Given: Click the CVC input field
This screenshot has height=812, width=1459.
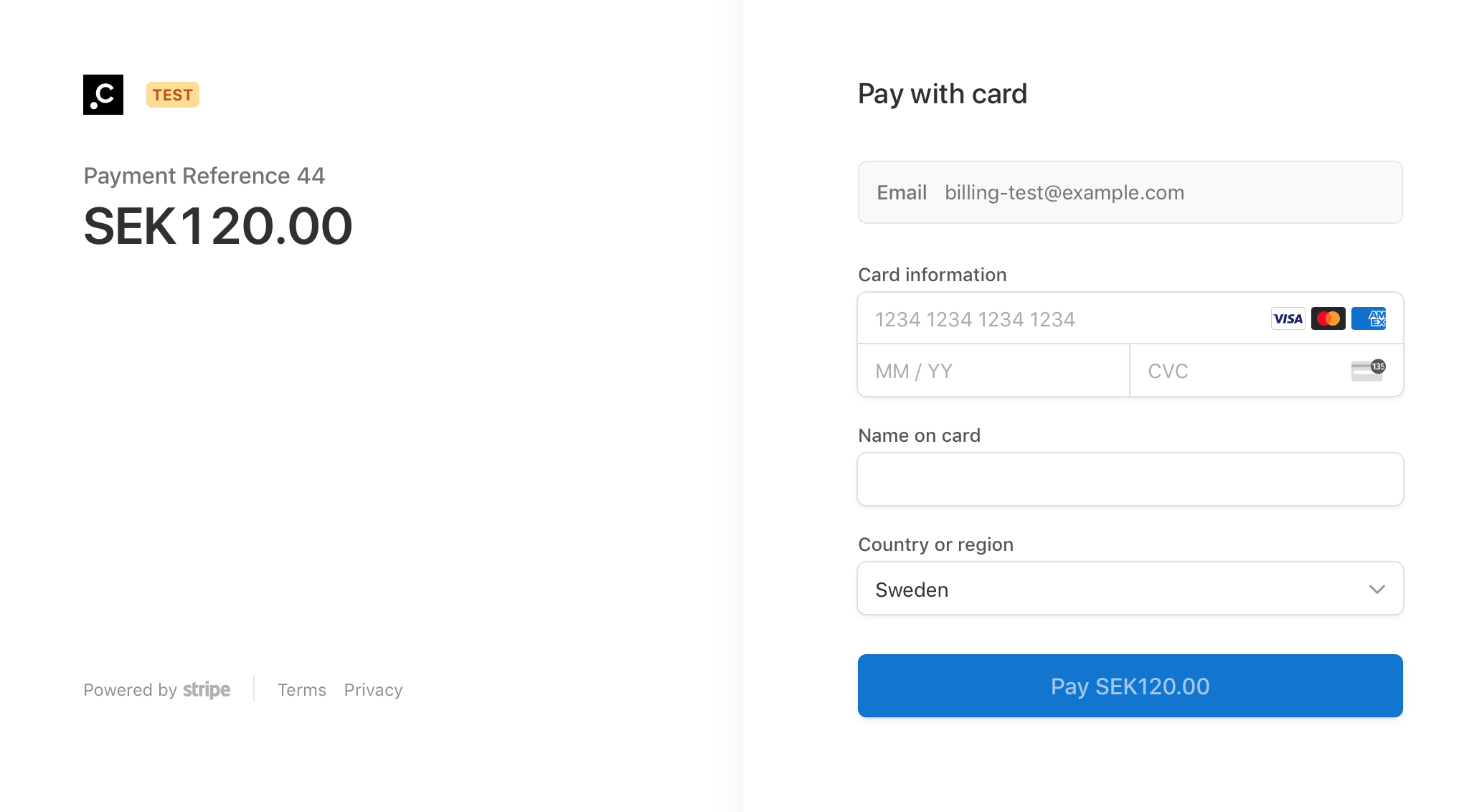Looking at the screenshot, I should pyautogui.click(x=1219, y=370).
